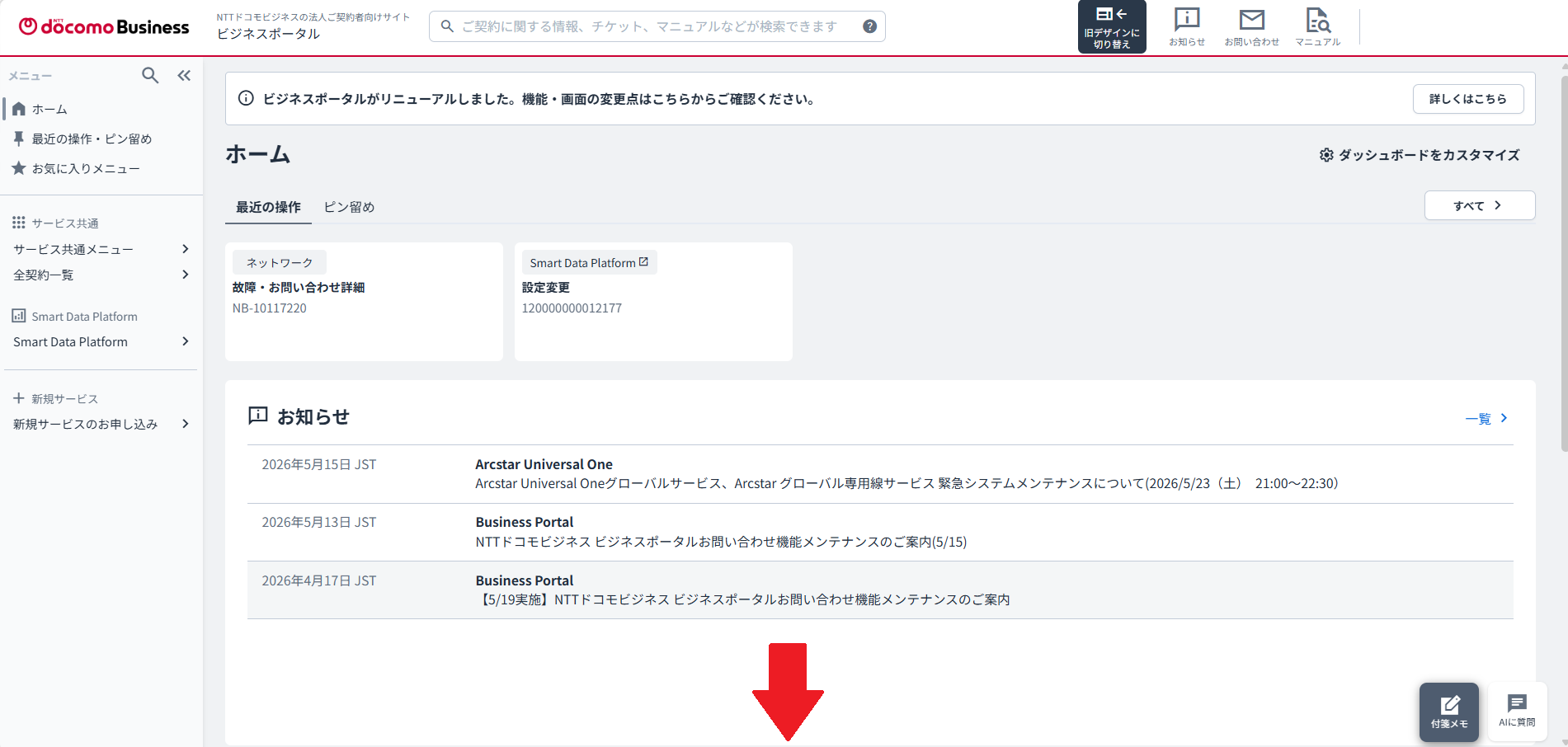The height and width of the screenshot is (747, 1568).
Task: Click the page vertical scrollbar
Action: [1563, 264]
